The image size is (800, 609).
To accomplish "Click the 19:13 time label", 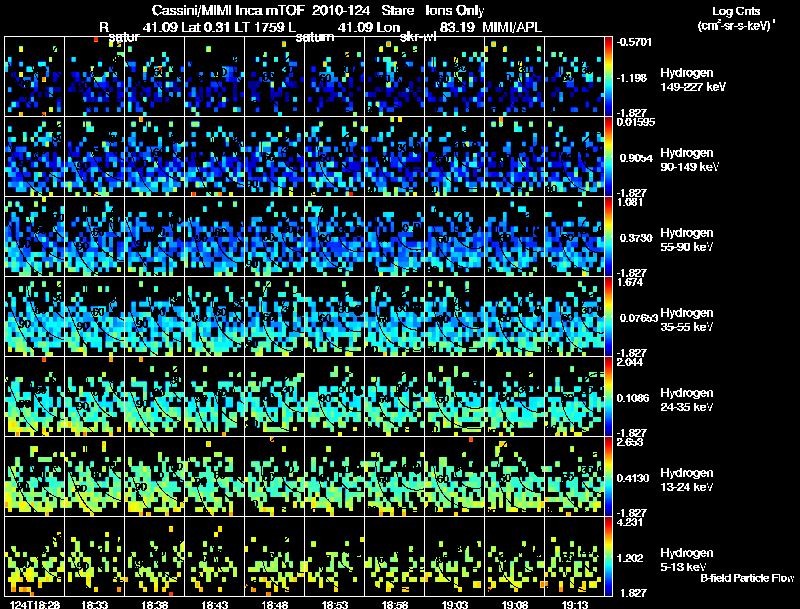I will coord(574,604).
